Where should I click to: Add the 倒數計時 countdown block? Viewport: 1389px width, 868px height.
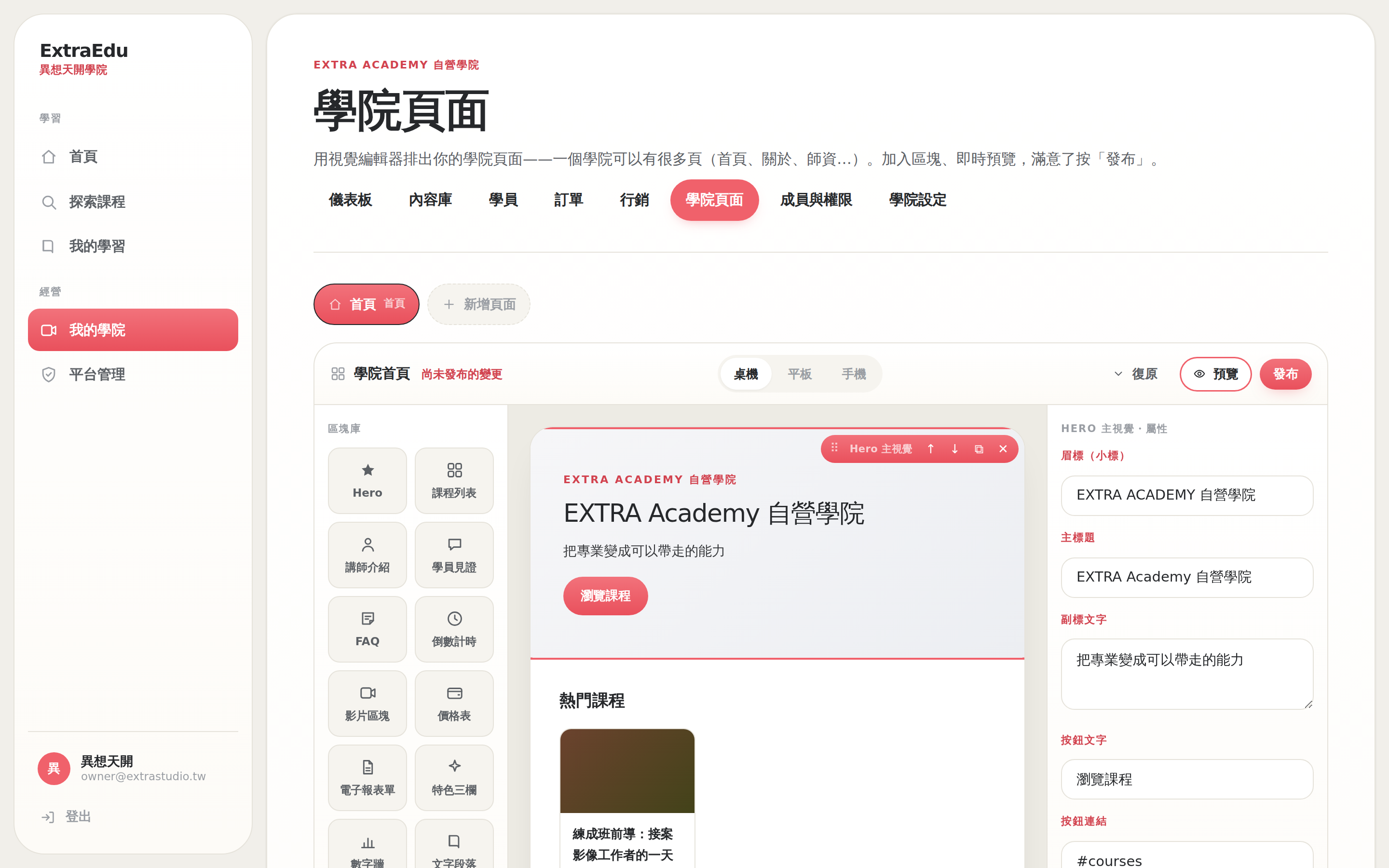[x=454, y=629]
